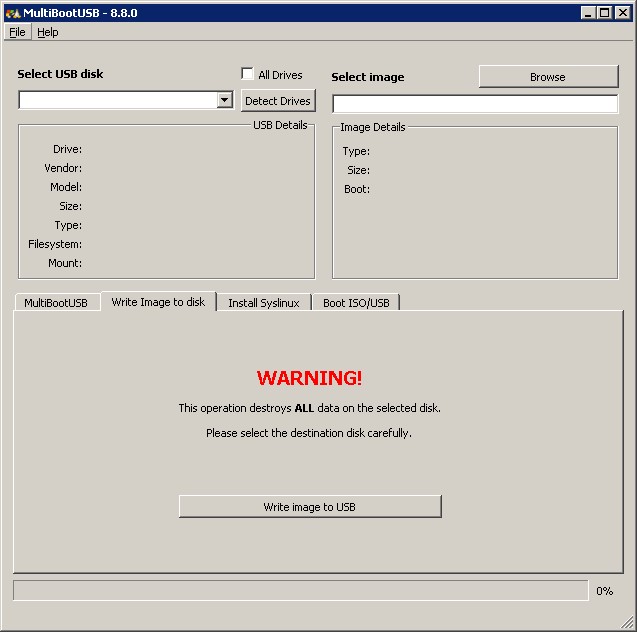Click the Drive: label in USB Details
637x632 pixels.
(67, 149)
